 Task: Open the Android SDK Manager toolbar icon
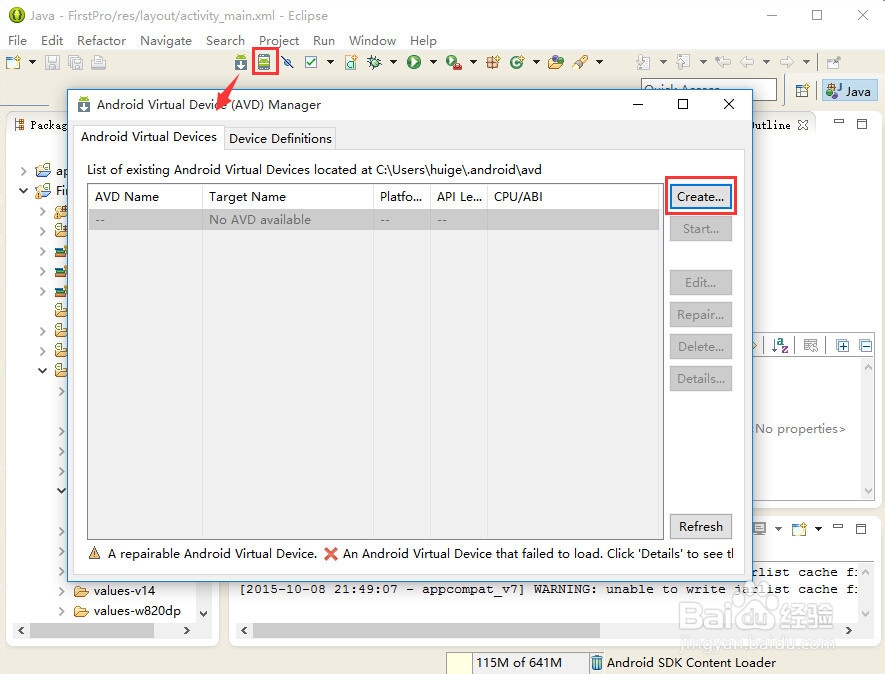click(x=241, y=62)
